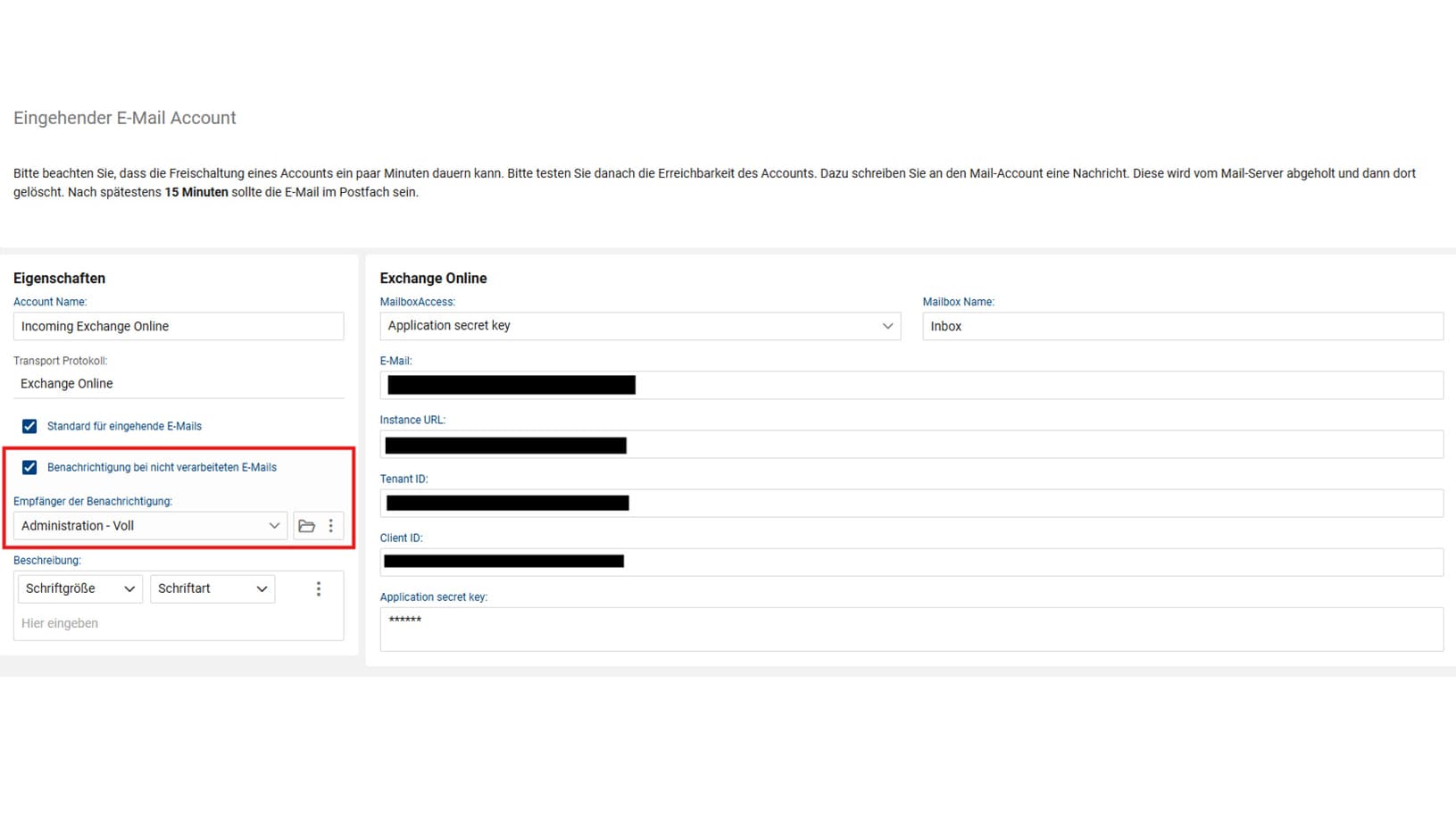
Task: Click the Client ID field
Action: [911, 562]
